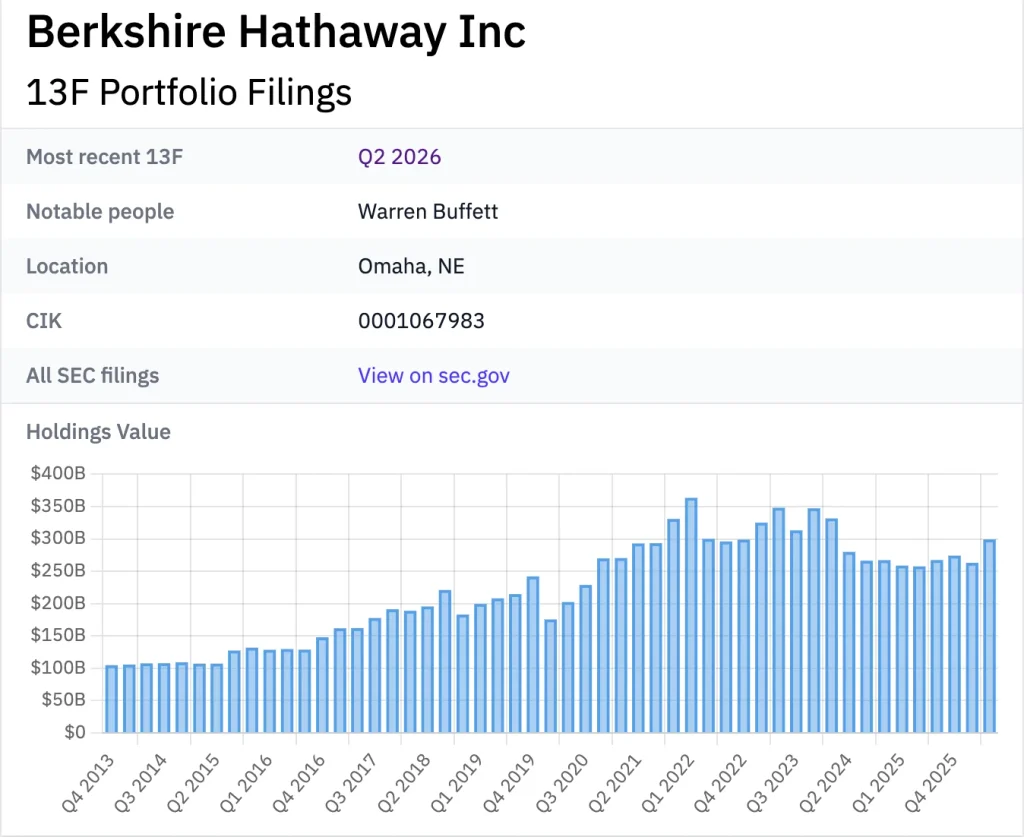Select the '13F Portfolio Filings' subtitle
1024x837 pixels.
pos(189,91)
